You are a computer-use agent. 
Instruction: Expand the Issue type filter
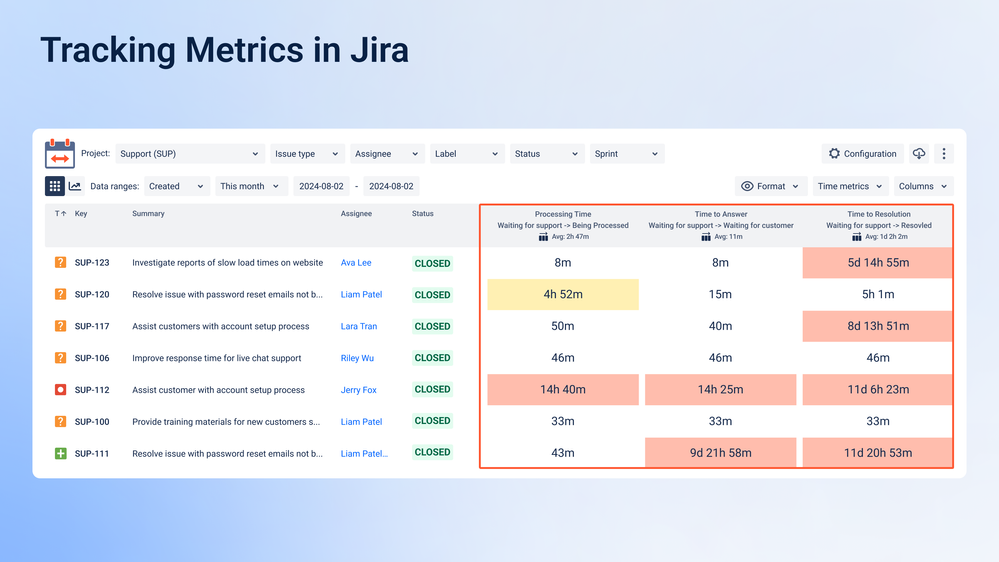[x=307, y=154]
